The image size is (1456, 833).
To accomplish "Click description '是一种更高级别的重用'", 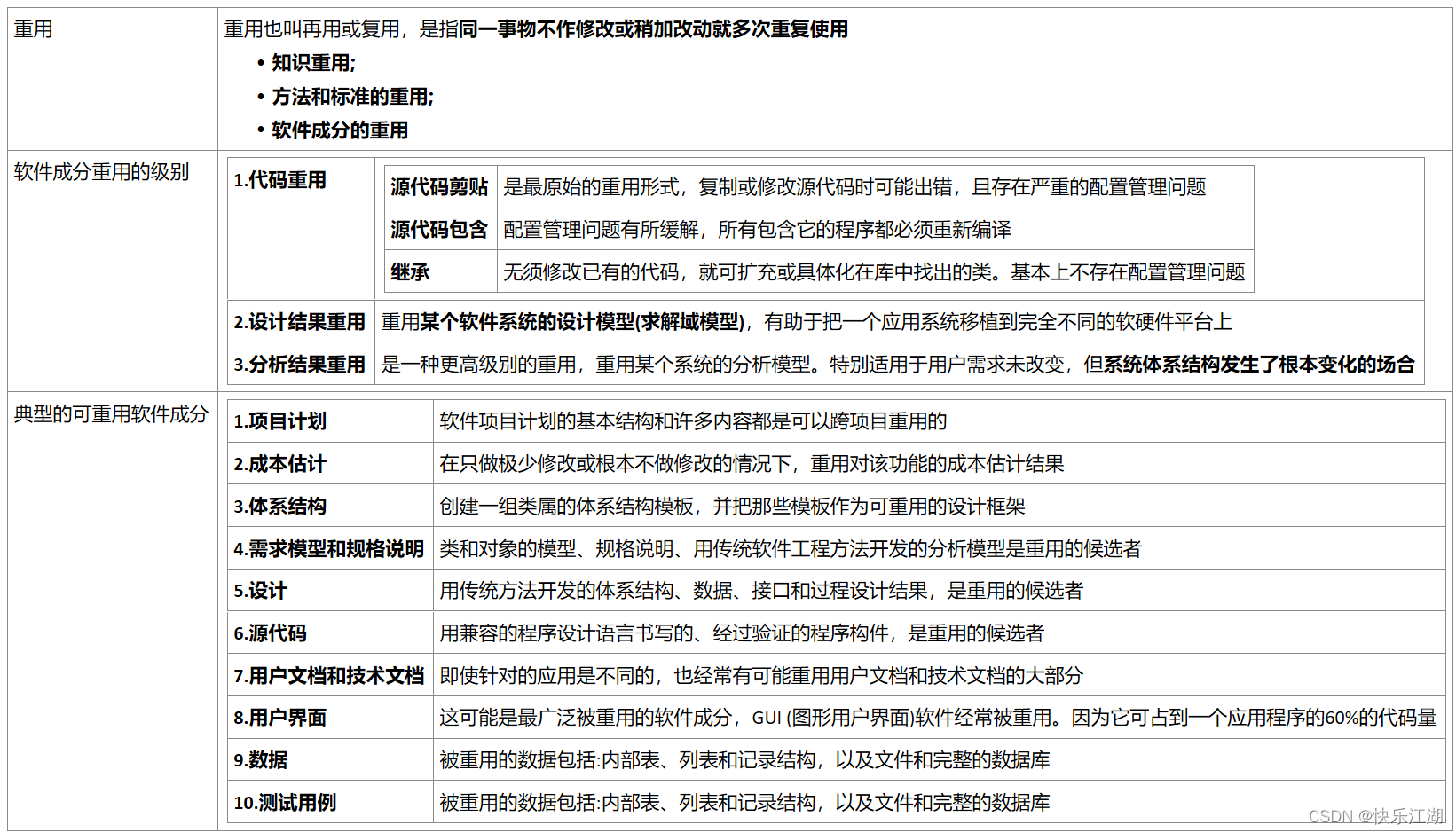I will coord(898,365).
